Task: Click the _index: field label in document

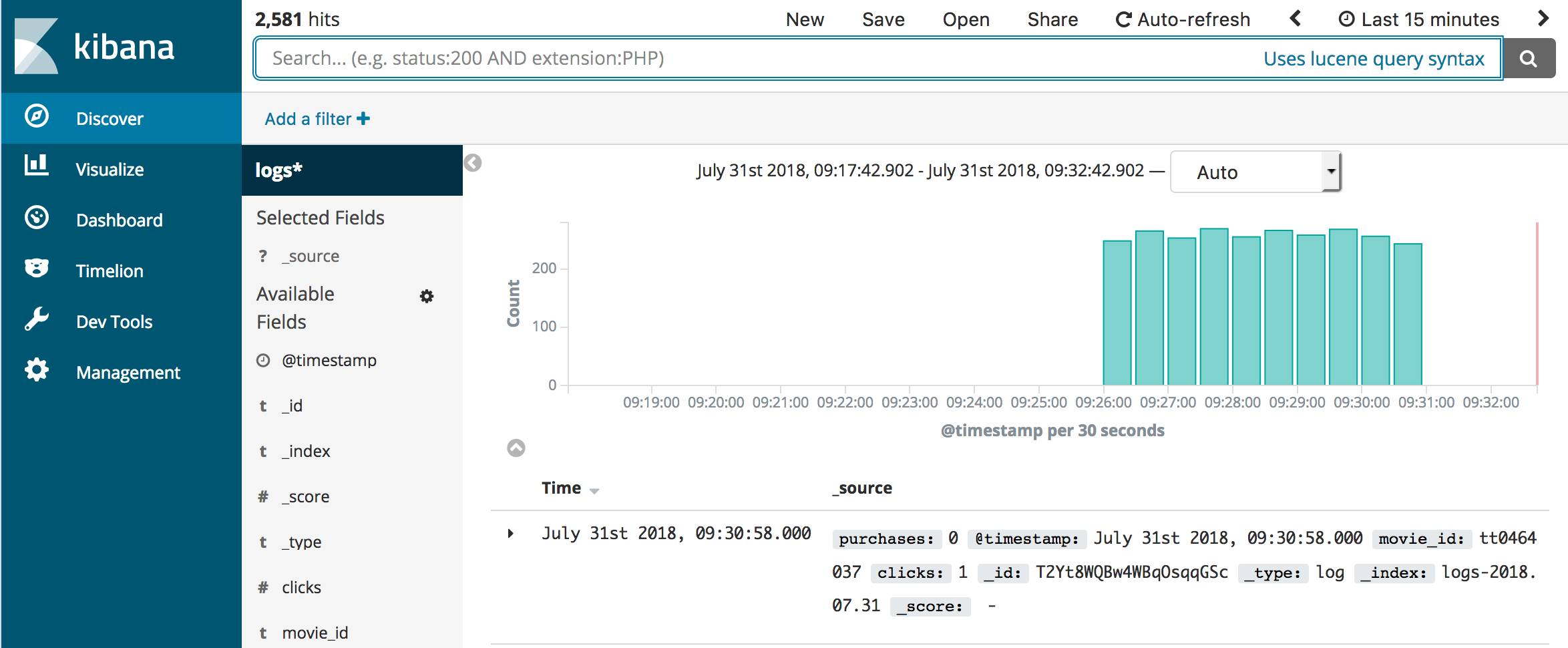Action: [1394, 573]
